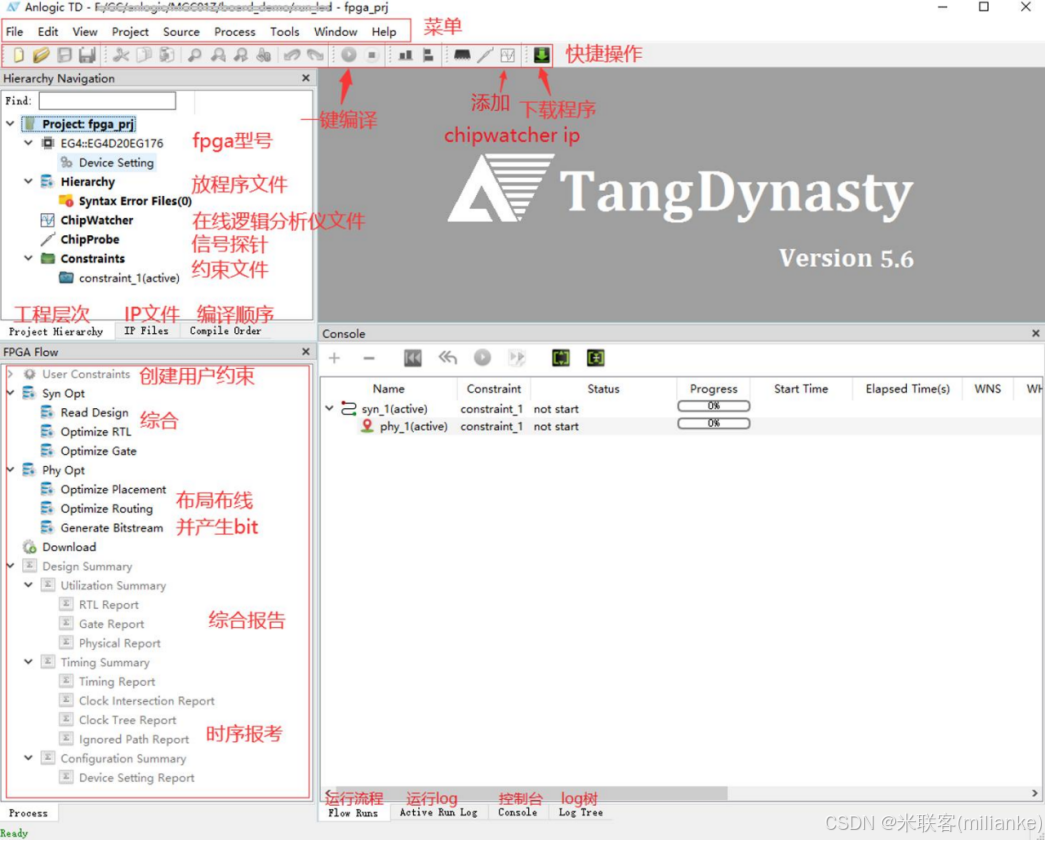Image resolution: width=1046 pixels, height=841 pixels.
Task: Collapse the Phy Opt flow node
Action: click(10, 470)
